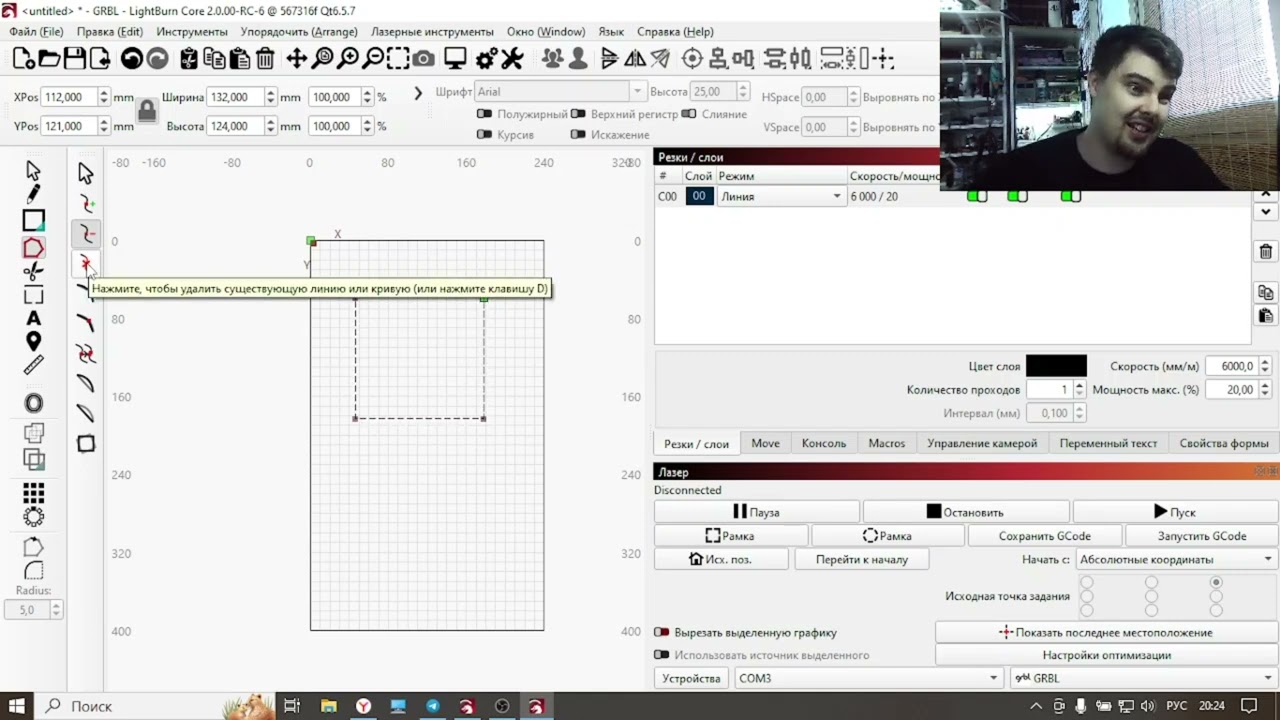The height and width of the screenshot is (720, 1280).
Task: Select the Draw Lines pencil tool
Action: click(33, 194)
